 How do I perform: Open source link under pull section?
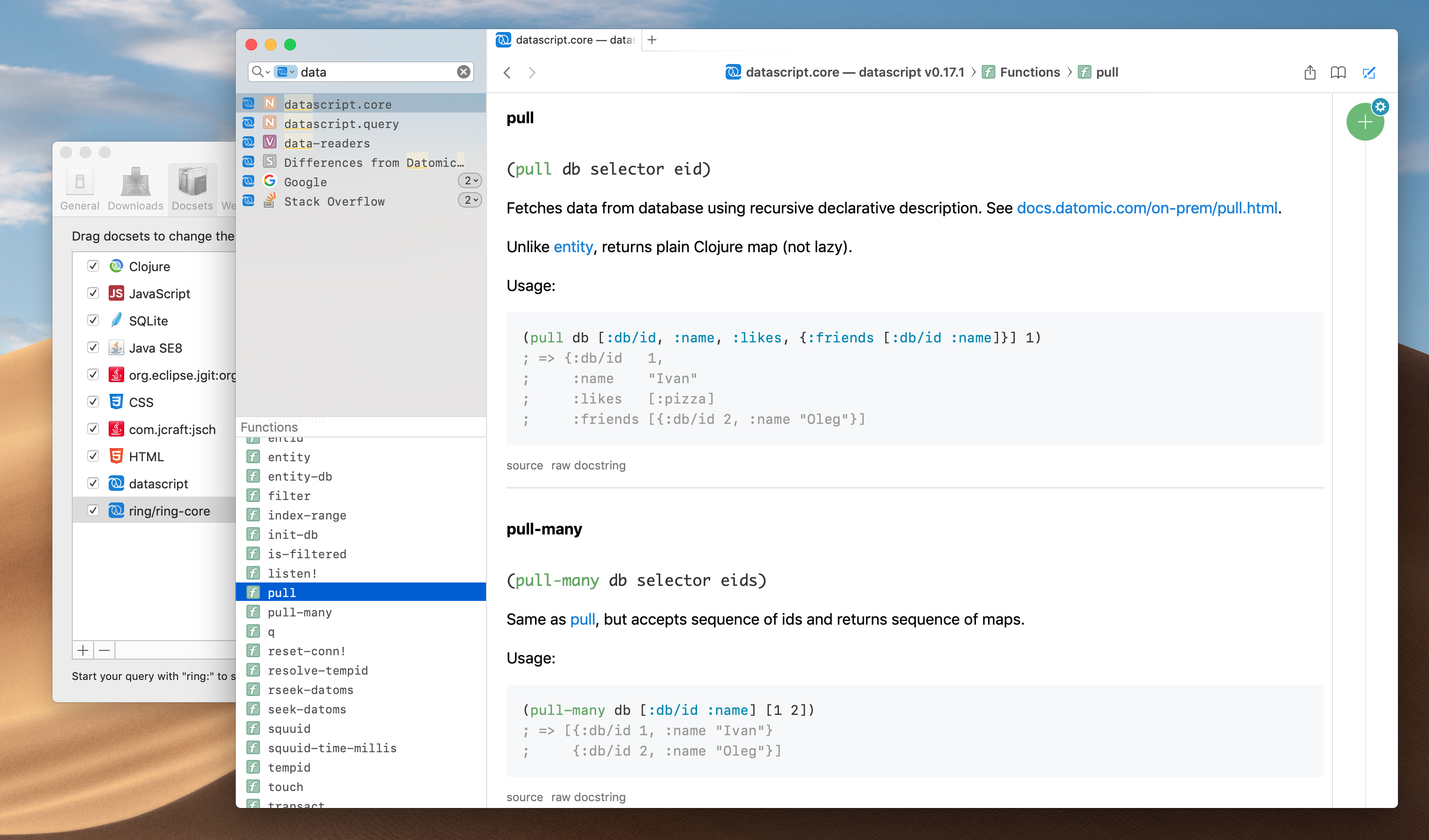pyautogui.click(x=524, y=465)
